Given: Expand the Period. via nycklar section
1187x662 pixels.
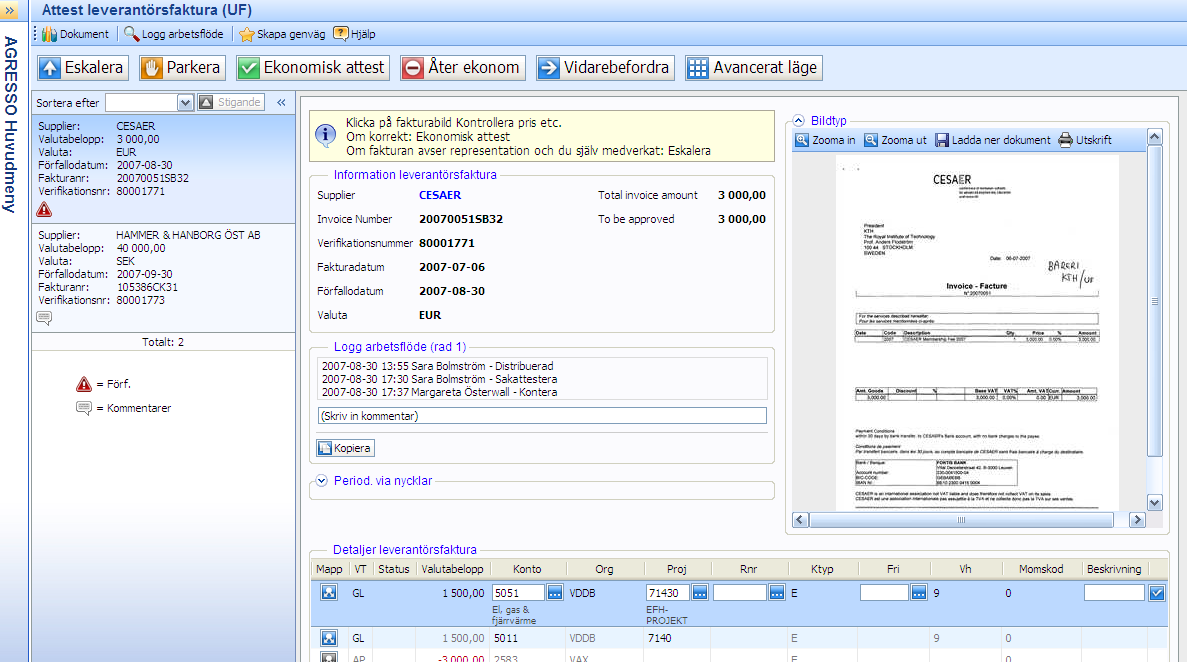Looking at the screenshot, I should tap(322, 481).
